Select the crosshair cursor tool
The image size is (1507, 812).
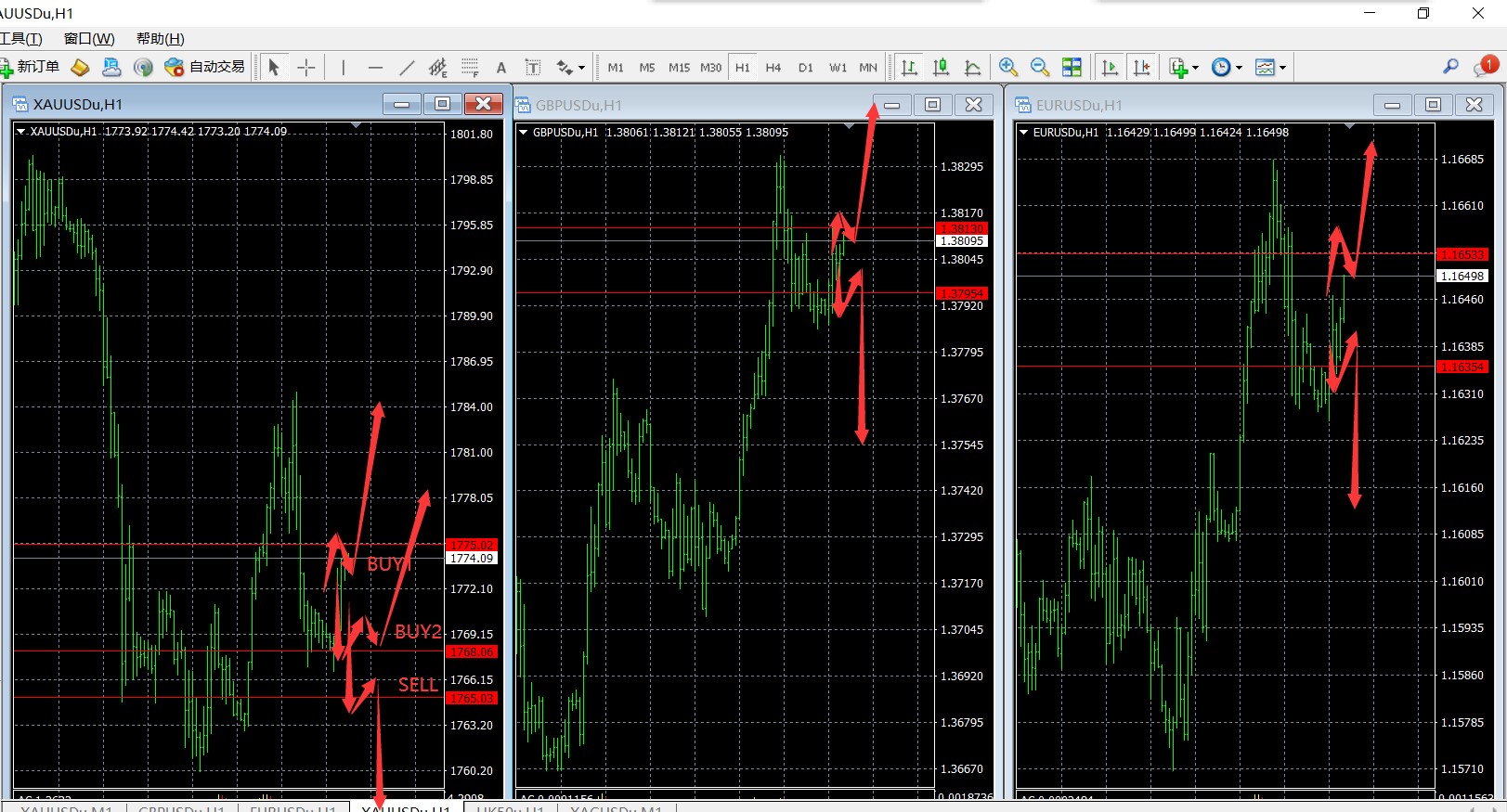click(x=306, y=67)
